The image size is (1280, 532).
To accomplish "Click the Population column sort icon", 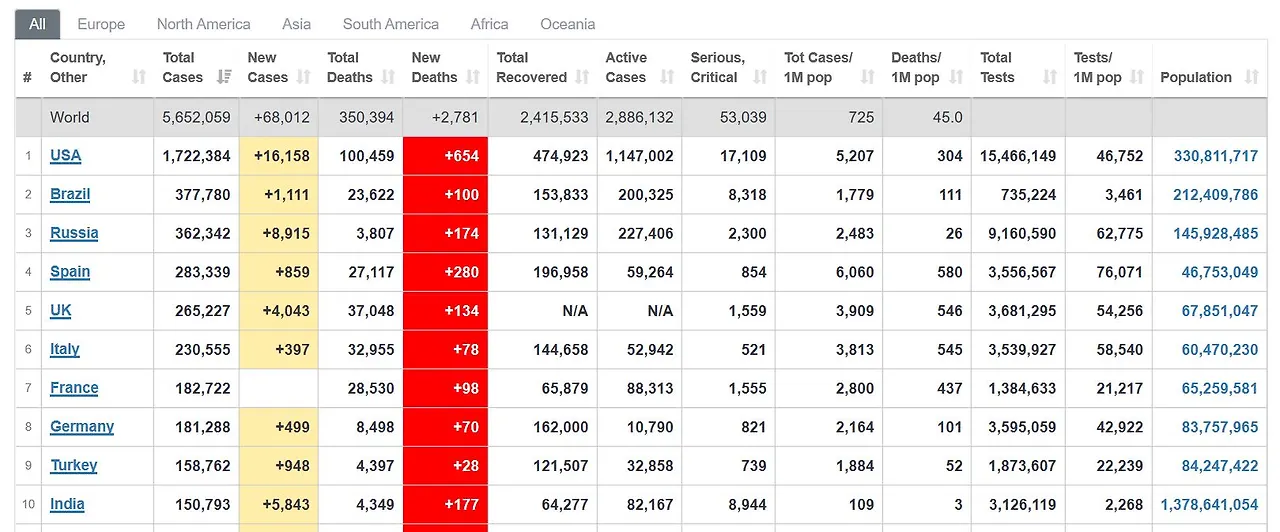I will [x=1252, y=77].
